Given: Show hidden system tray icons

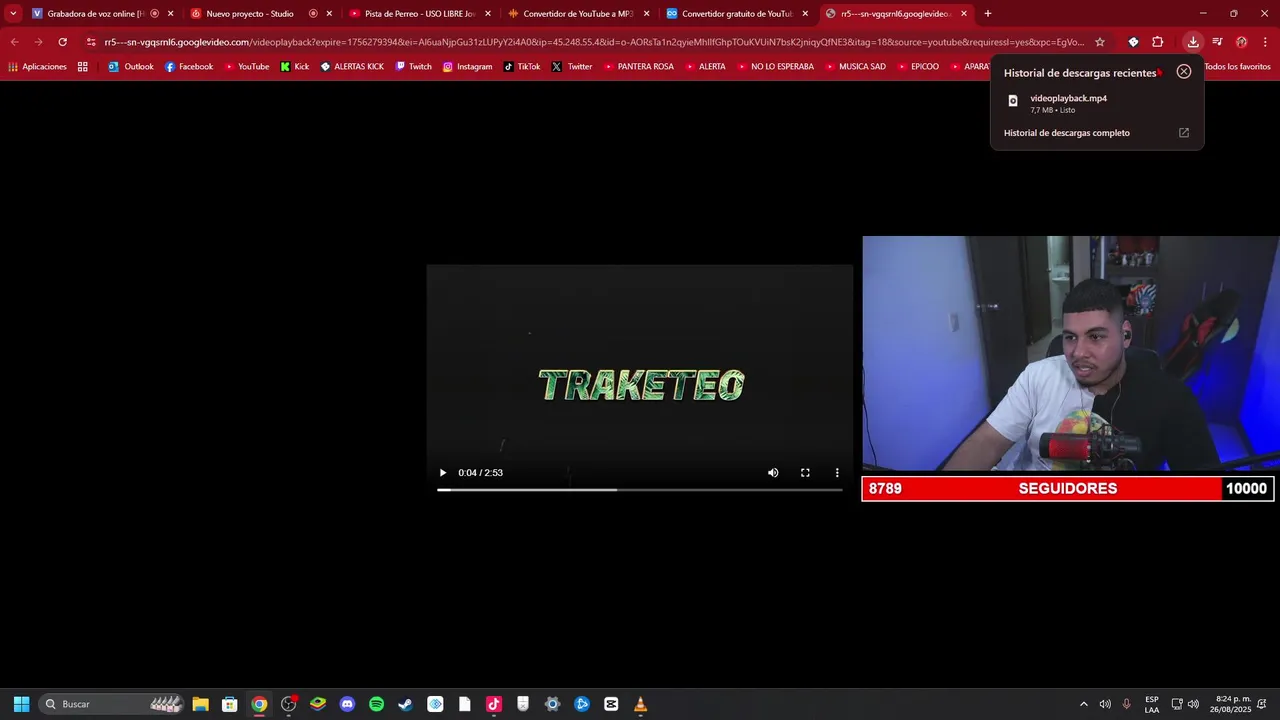Looking at the screenshot, I should coord(1083,704).
